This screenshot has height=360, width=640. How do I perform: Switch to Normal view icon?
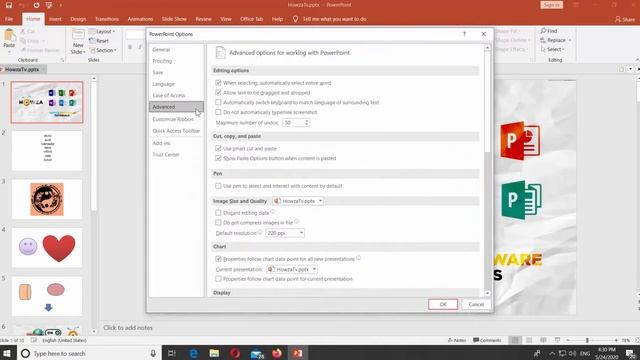pos(515,340)
